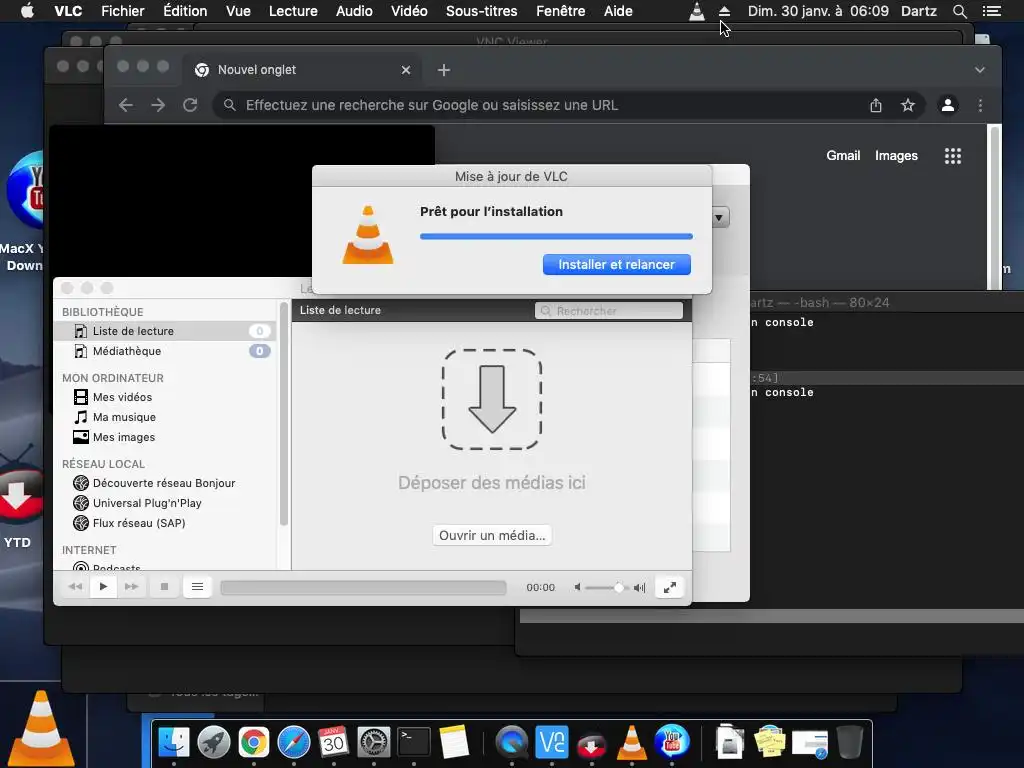Click Chrome share page icon
Viewport: 1024px width, 768px height.
pyautogui.click(x=876, y=105)
